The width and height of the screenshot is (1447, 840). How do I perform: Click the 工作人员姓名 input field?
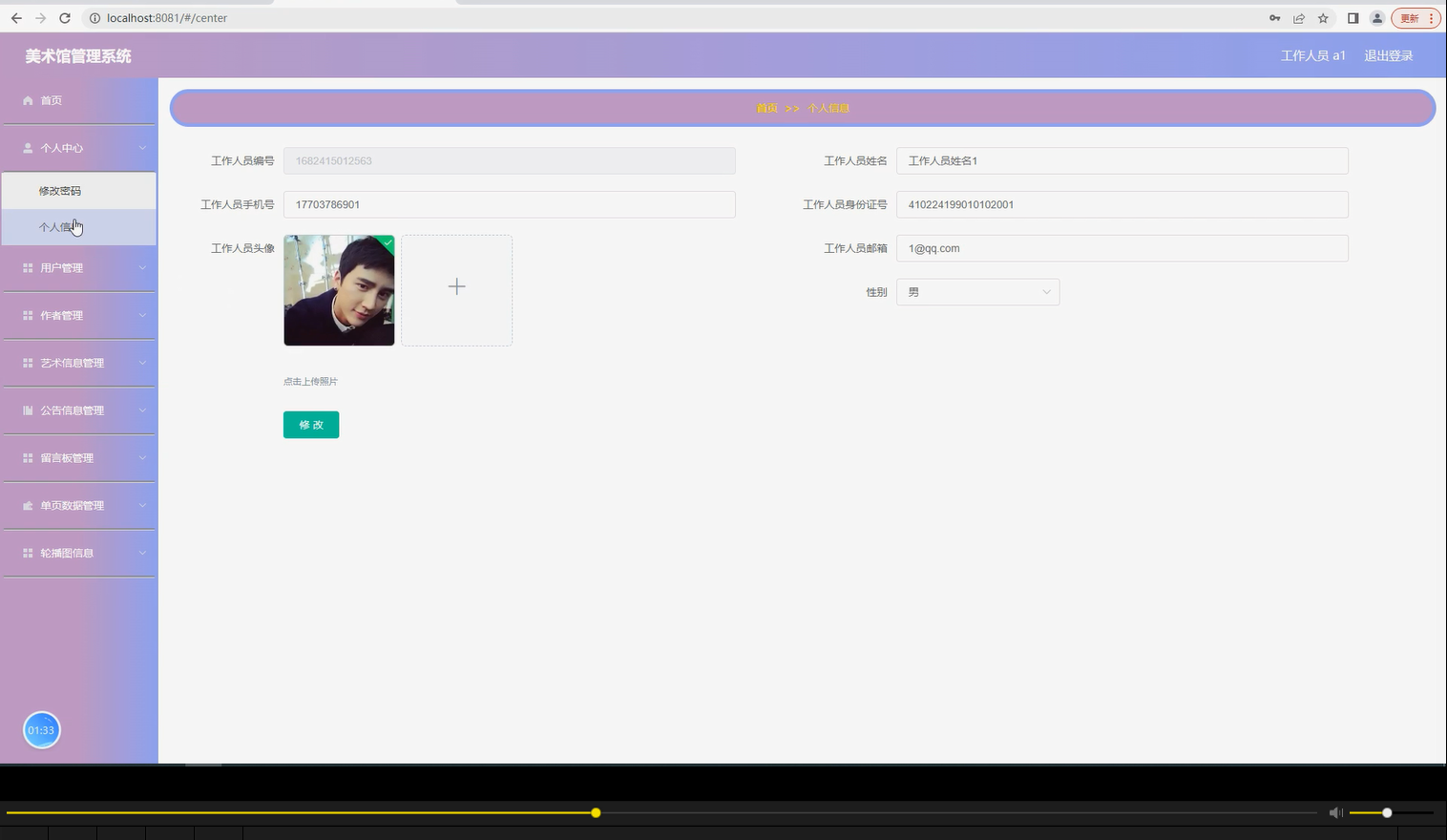[1122, 160]
